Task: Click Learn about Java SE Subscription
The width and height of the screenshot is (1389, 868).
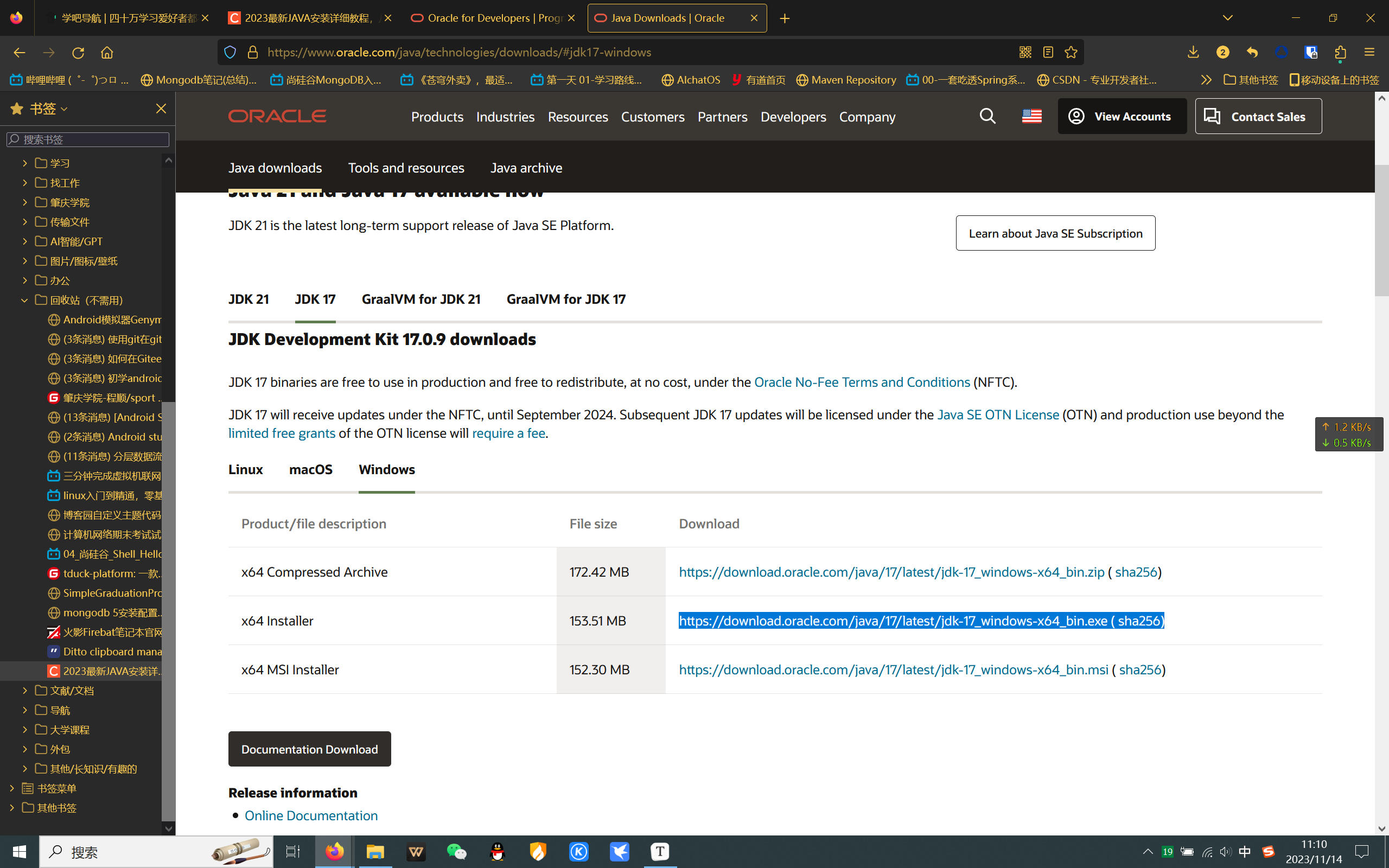Action: [x=1055, y=233]
